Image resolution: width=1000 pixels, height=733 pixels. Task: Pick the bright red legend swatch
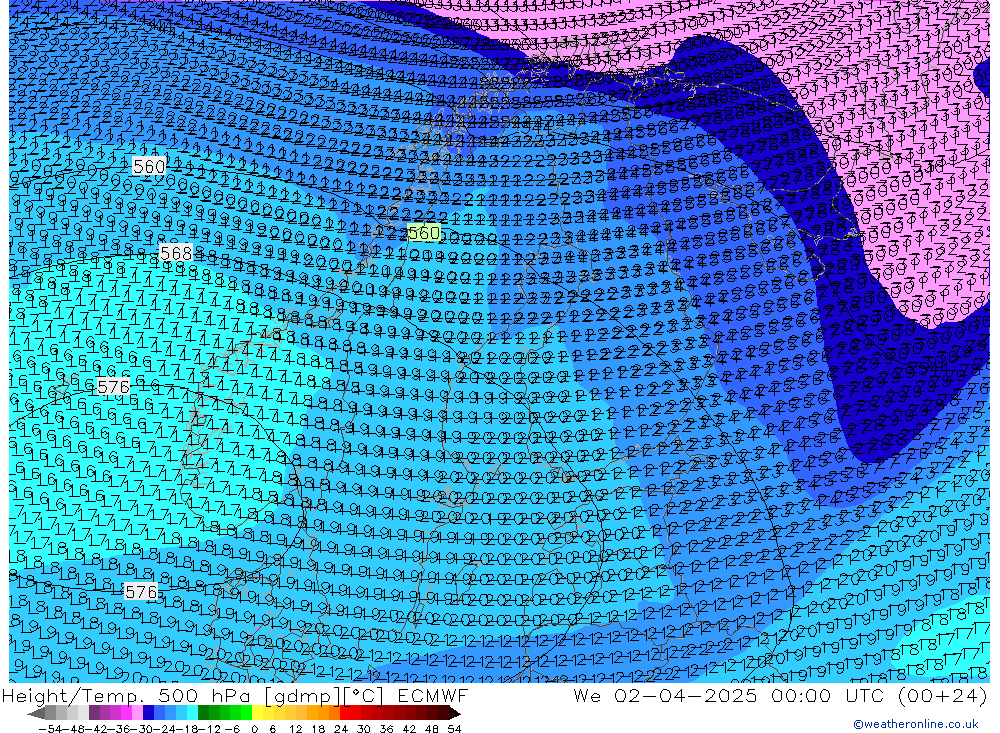coord(346,713)
